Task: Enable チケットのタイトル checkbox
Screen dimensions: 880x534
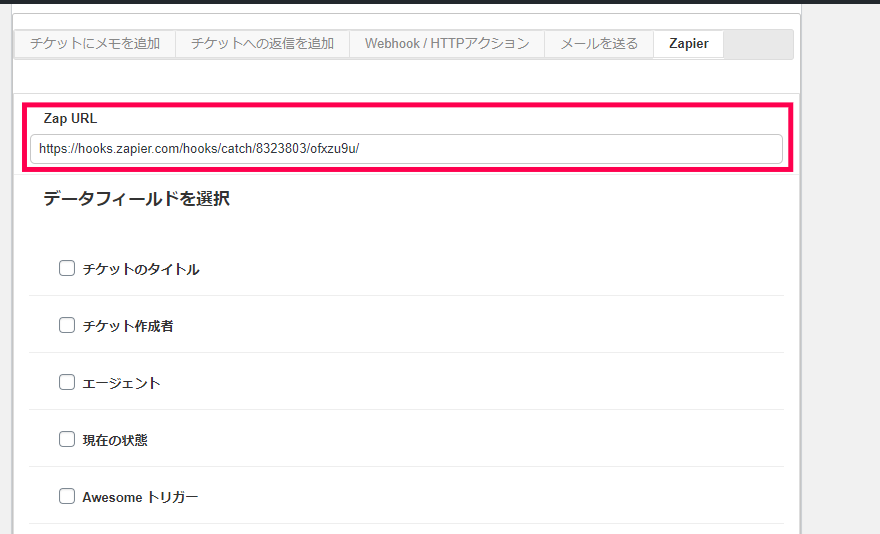Action: (x=67, y=268)
